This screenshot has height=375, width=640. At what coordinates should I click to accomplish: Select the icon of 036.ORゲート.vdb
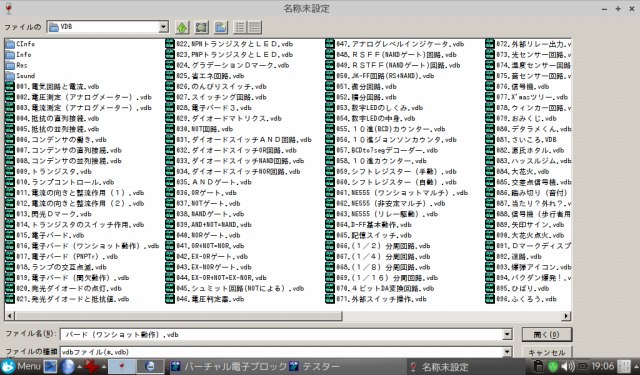[170, 192]
